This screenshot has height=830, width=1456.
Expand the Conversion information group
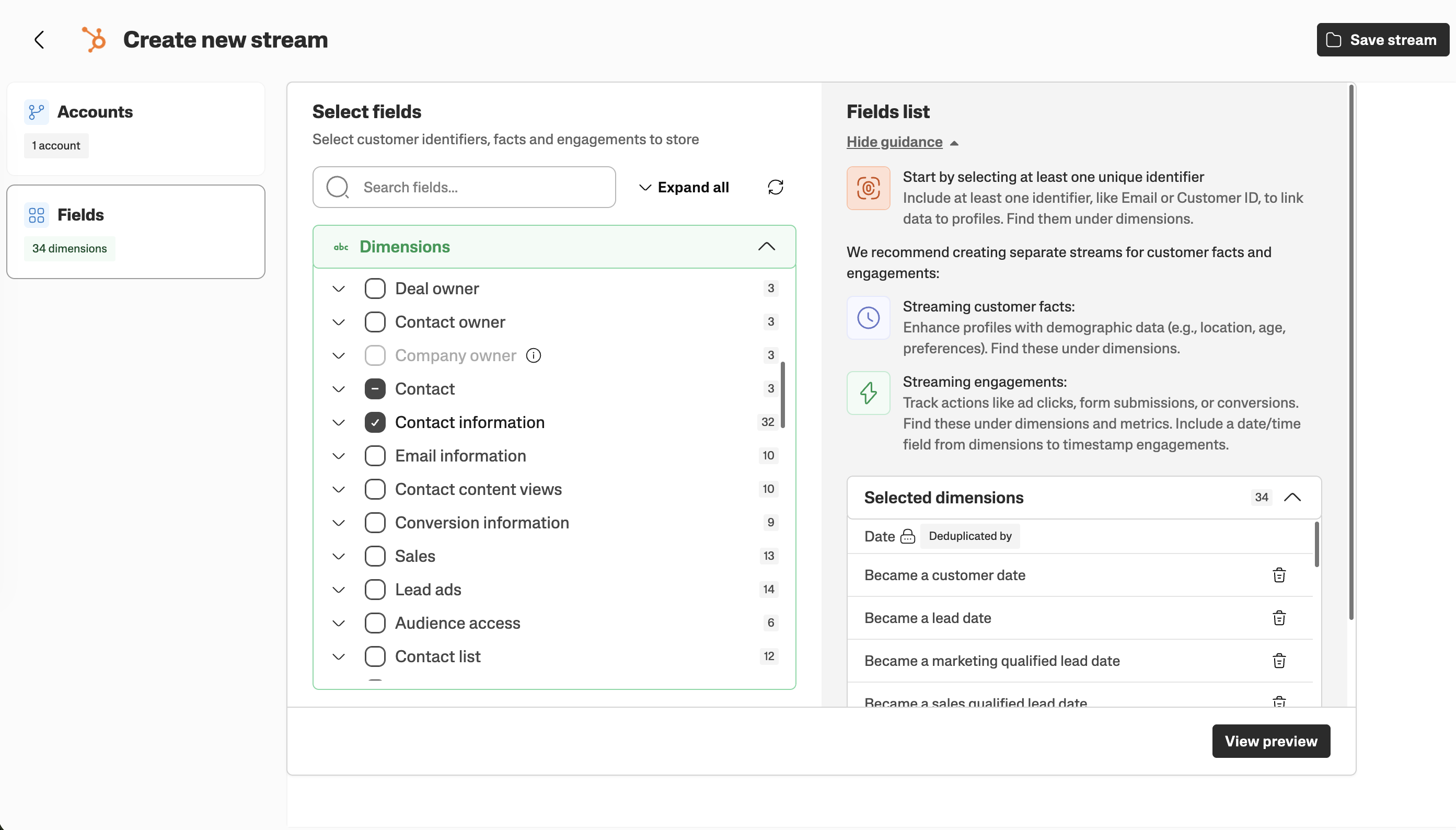339,522
